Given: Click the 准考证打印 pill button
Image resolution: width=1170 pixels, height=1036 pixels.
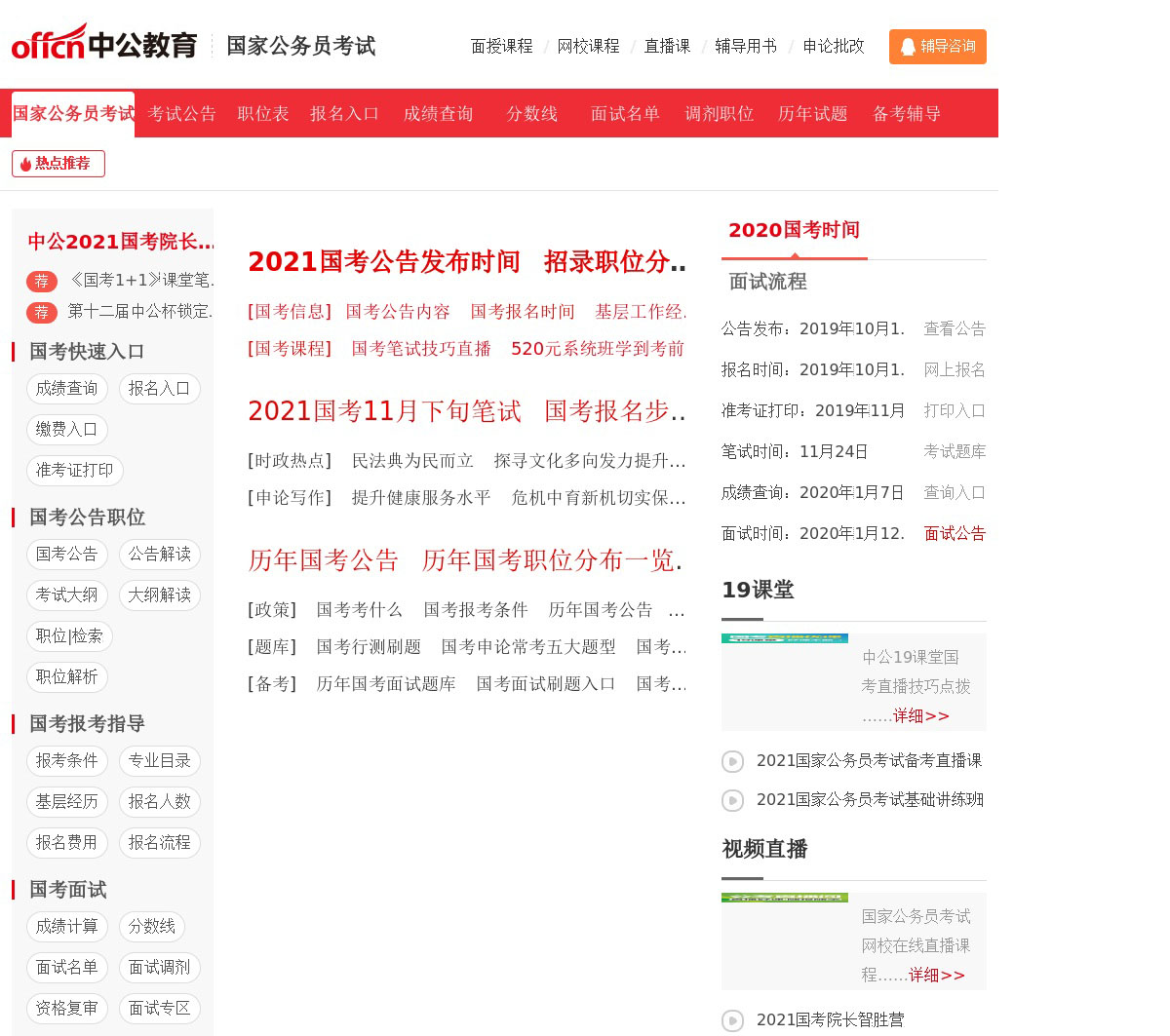Looking at the screenshot, I should coord(74,471).
